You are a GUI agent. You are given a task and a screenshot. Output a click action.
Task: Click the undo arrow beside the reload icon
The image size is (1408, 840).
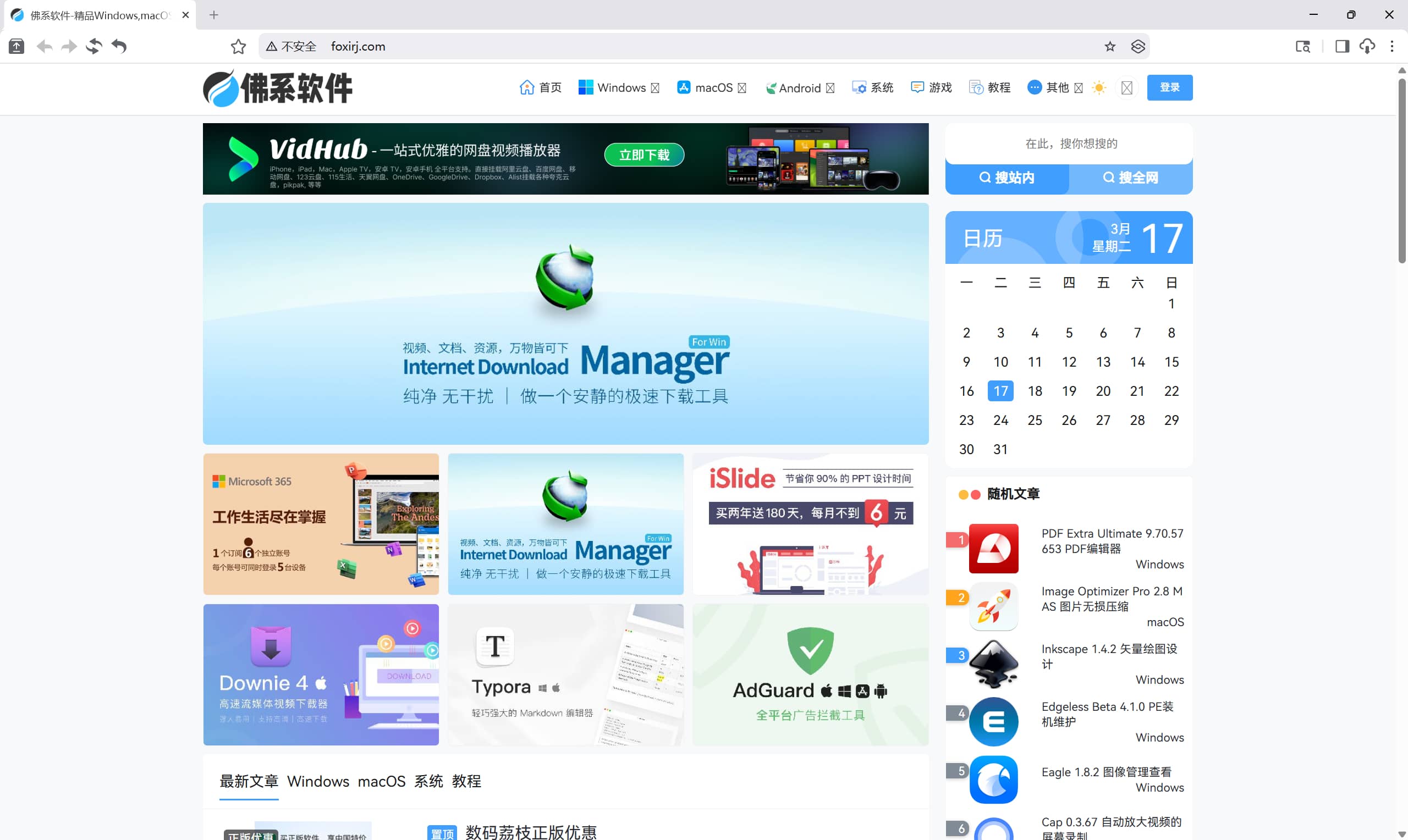119,46
